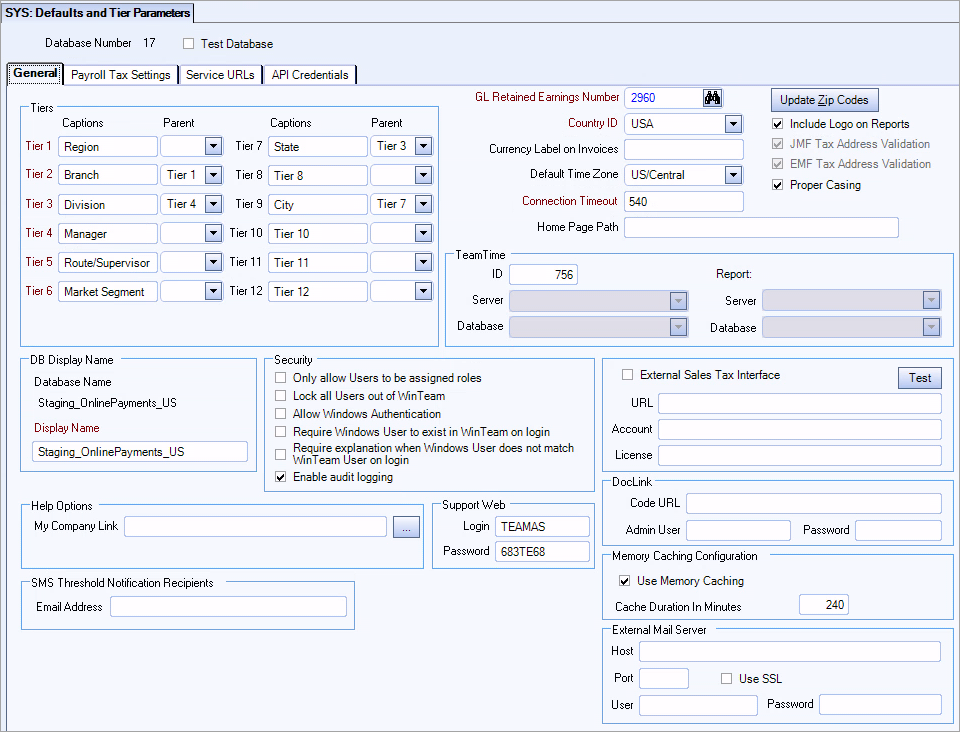960x732 pixels.
Task: Open the API Credentials tab
Action: [311, 74]
